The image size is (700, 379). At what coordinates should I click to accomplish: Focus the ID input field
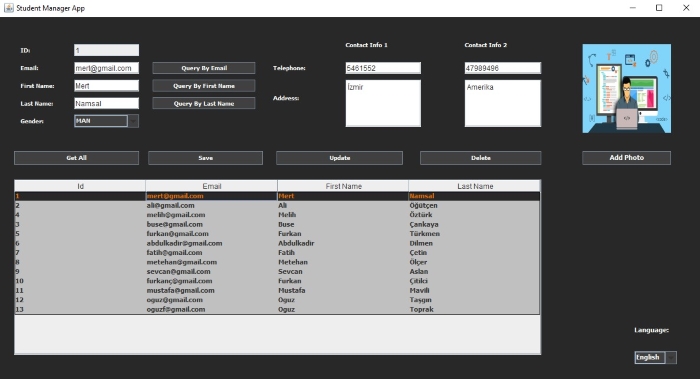click(106, 50)
